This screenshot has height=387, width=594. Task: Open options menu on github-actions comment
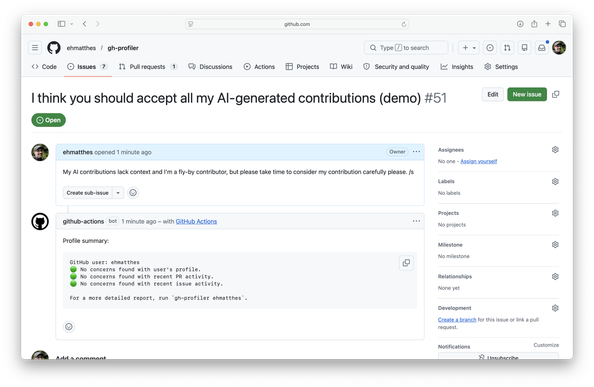416,221
